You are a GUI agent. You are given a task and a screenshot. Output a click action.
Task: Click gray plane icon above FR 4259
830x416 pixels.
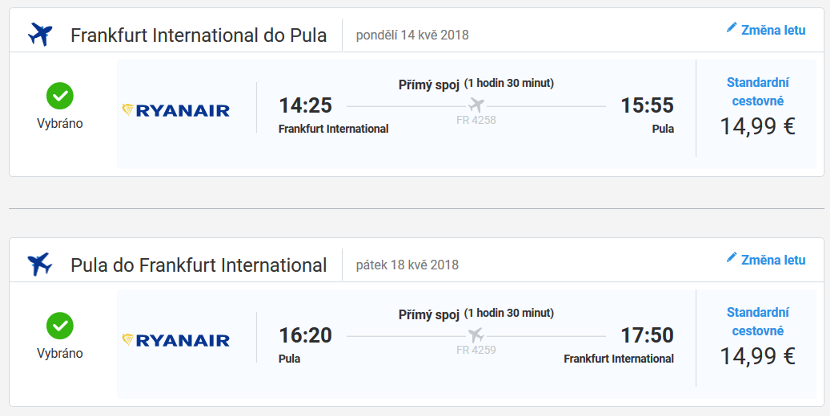tap(476, 334)
